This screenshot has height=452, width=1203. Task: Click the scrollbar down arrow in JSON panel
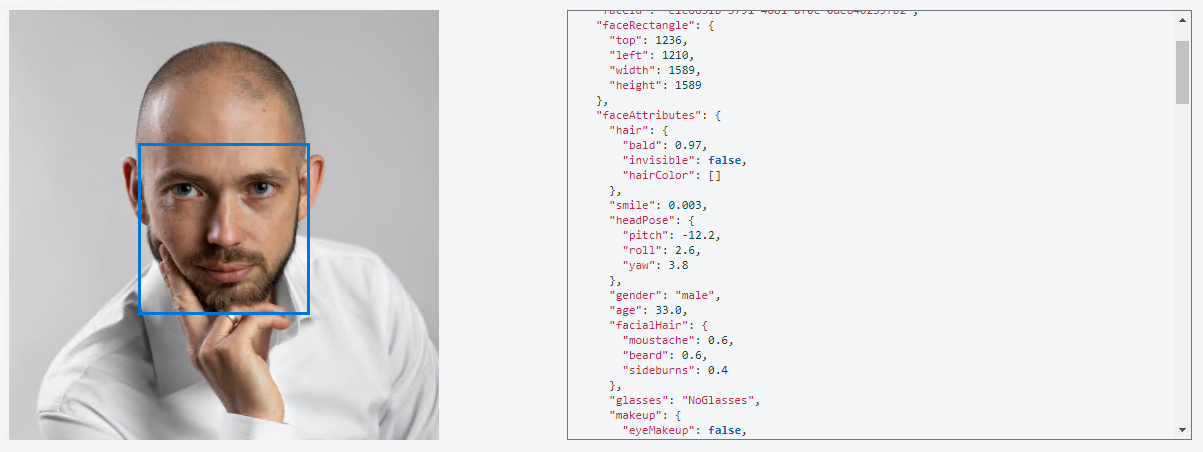(1182, 430)
